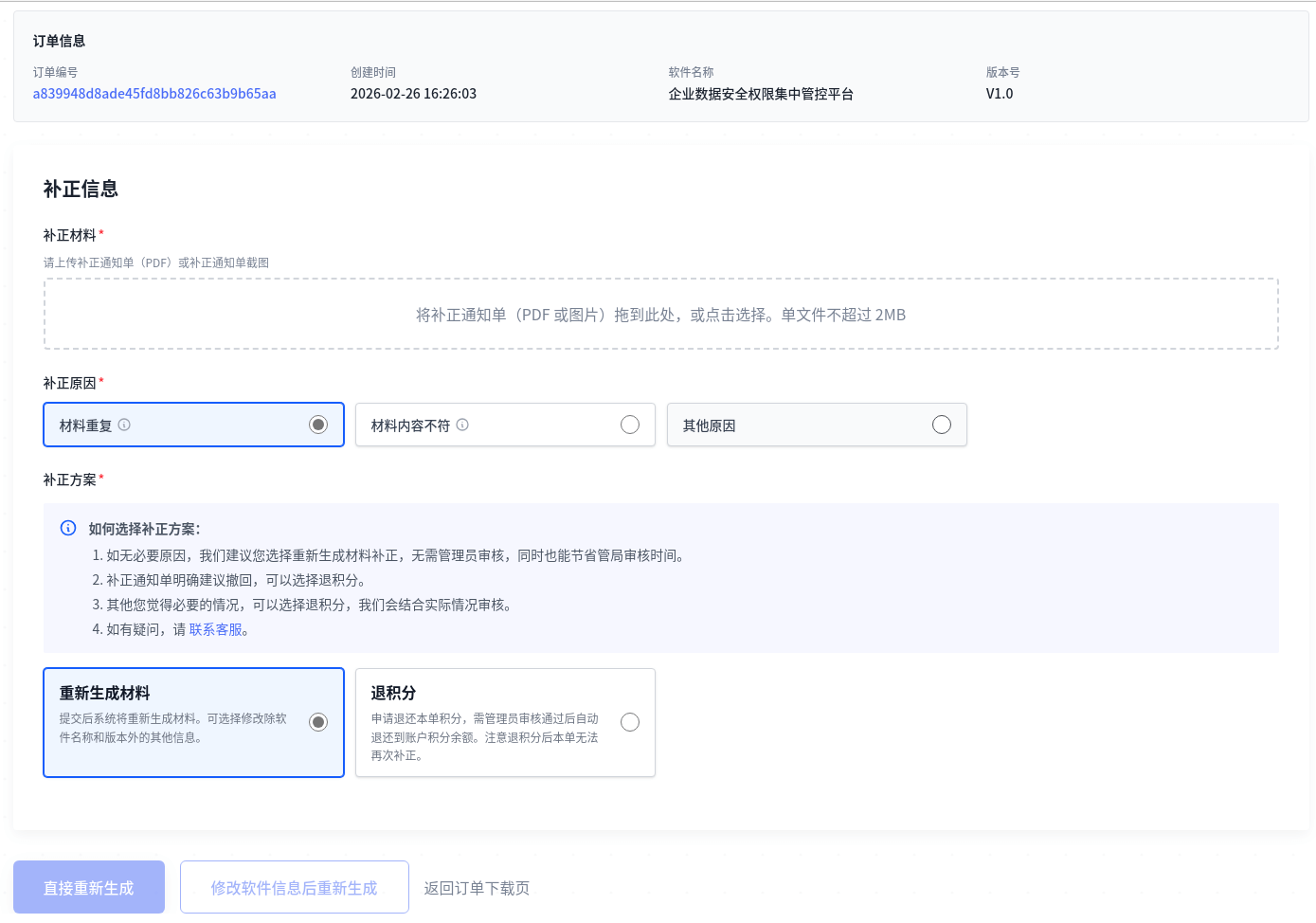Image resolution: width=1316 pixels, height=923 pixels.
Task: Return to download page via 返回订单下载页
Action: [478, 887]
